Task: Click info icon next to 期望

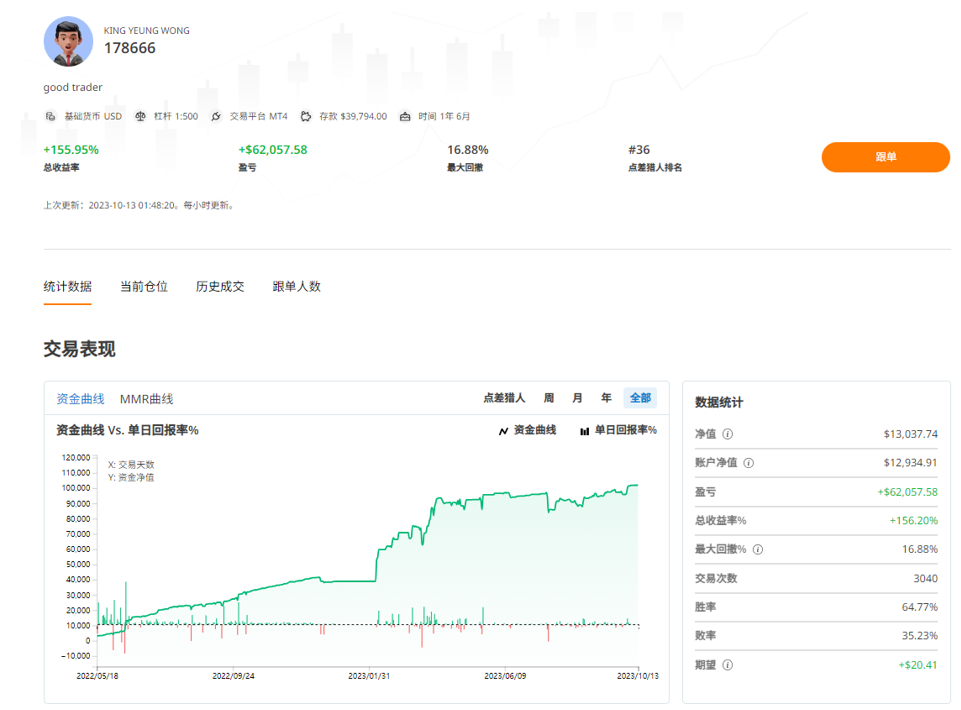Action: pyautogui.click(x=728, y=665)
